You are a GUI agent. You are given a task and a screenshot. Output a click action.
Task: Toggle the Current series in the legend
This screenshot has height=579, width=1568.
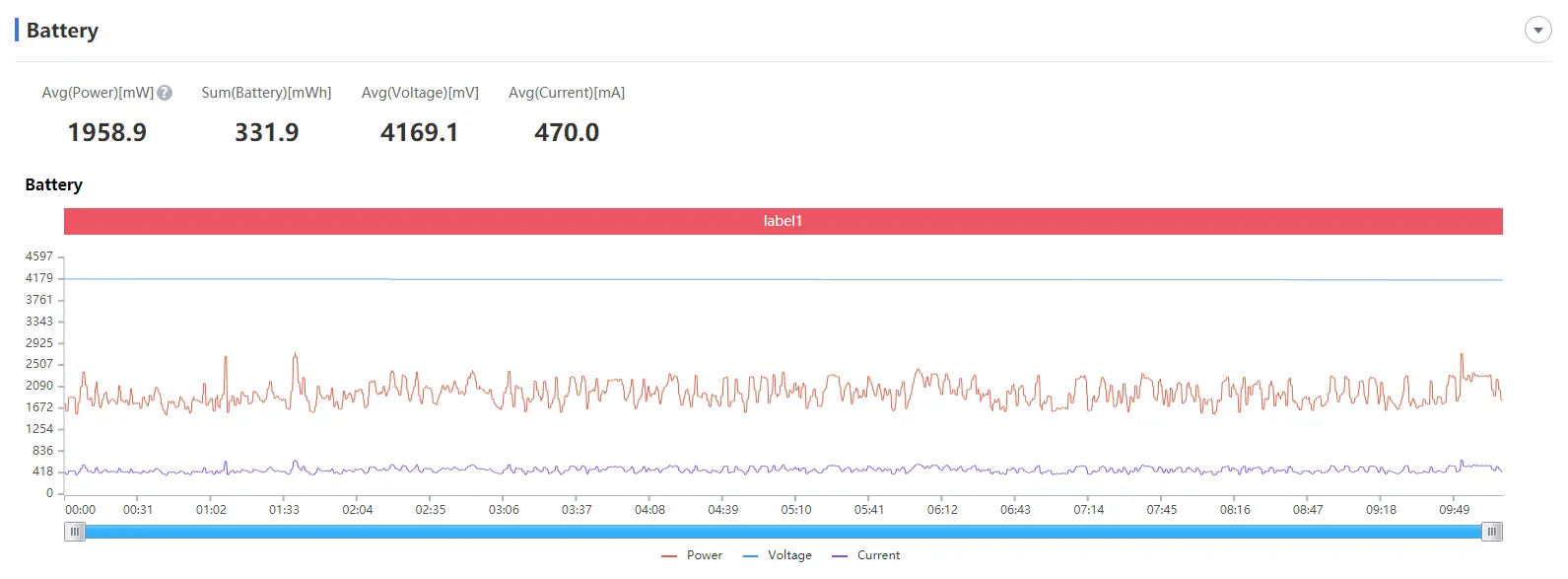coord(866,555)
